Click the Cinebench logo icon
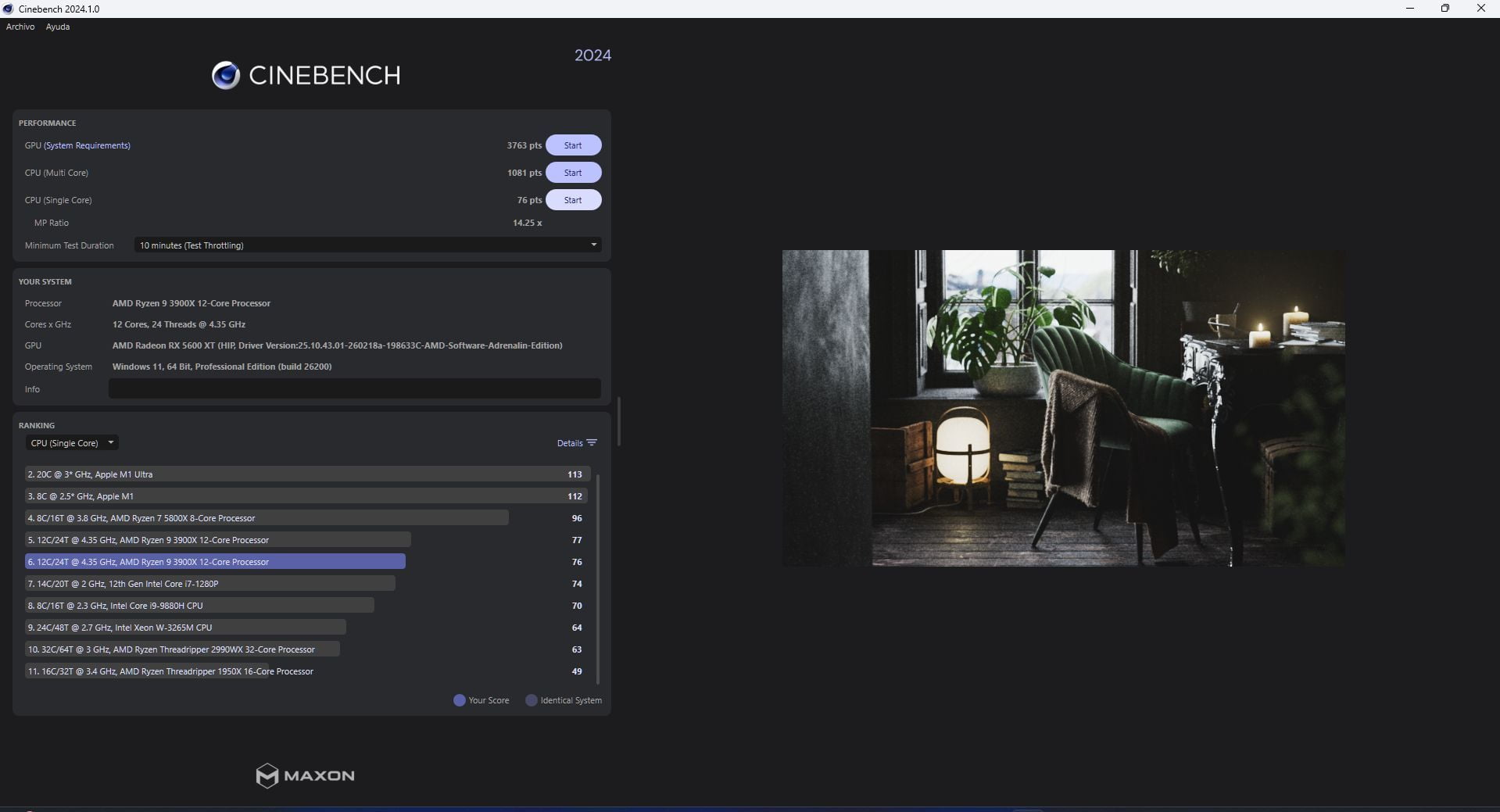This screenshot has width=1500, height=812. pos(226,75)
